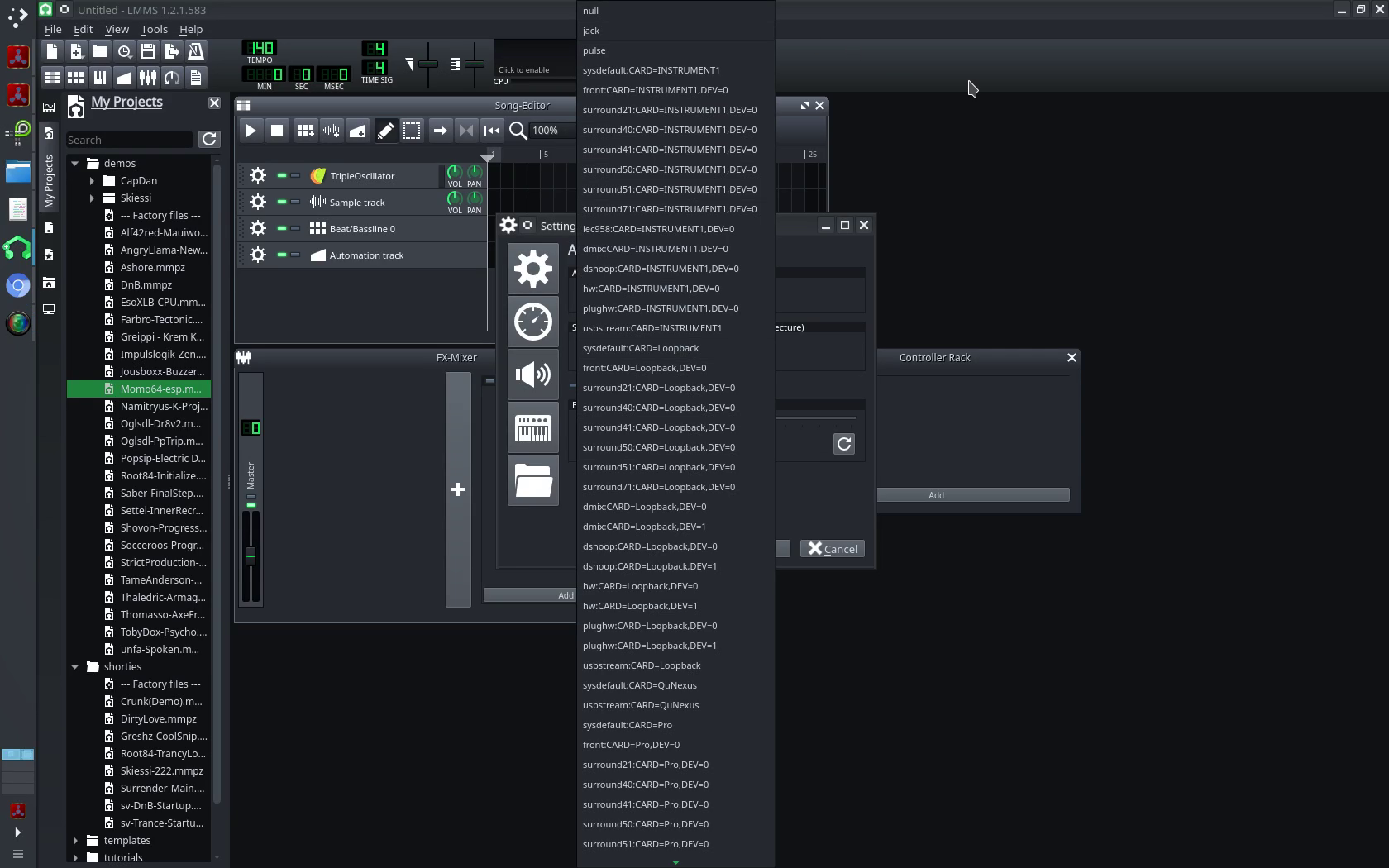Add sample track in Song-Editor
This screenshot has width=1389, height=868.
click(x=332, y=131)
